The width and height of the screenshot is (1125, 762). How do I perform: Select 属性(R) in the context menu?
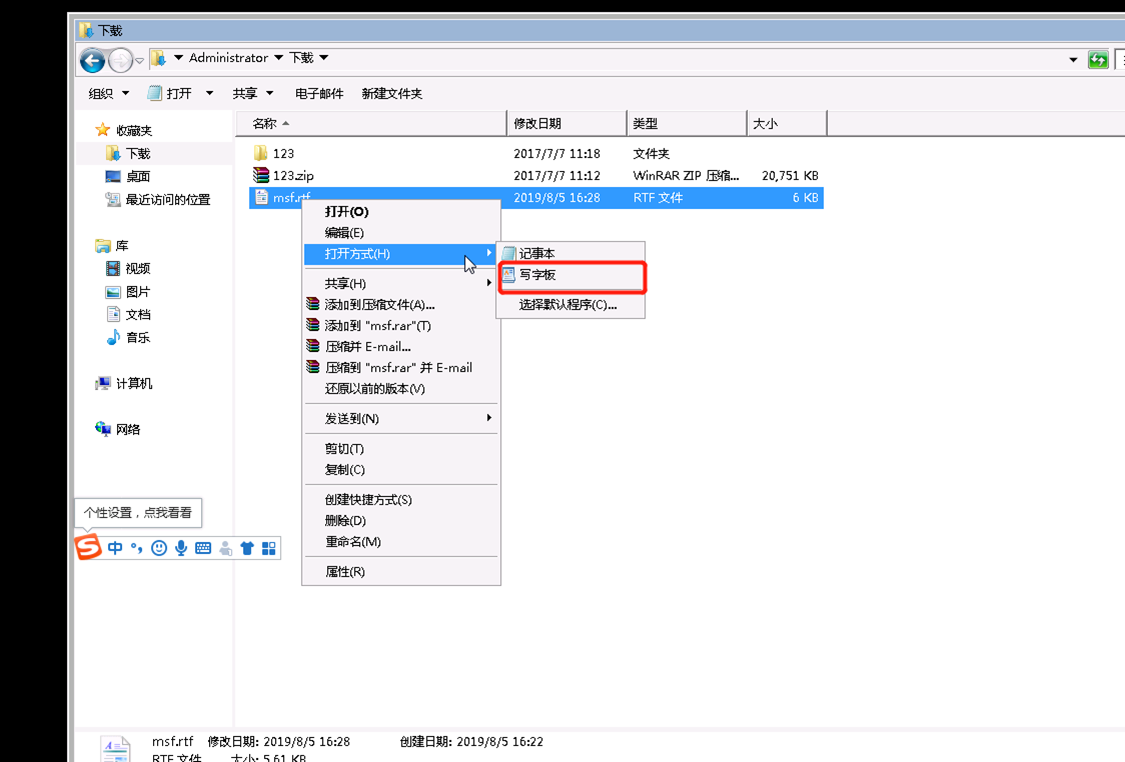pyautogui.click(x=345, y=572)
